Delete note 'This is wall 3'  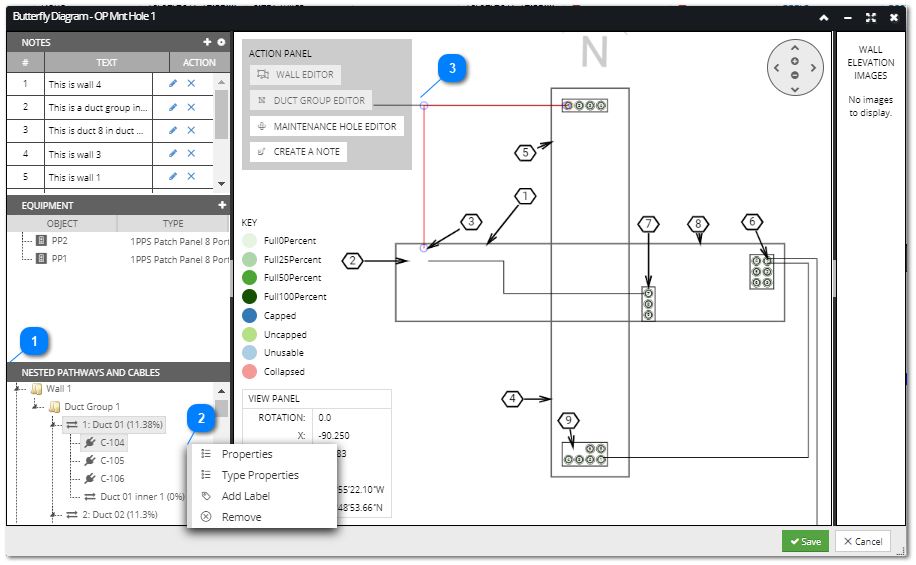(191, 154)
